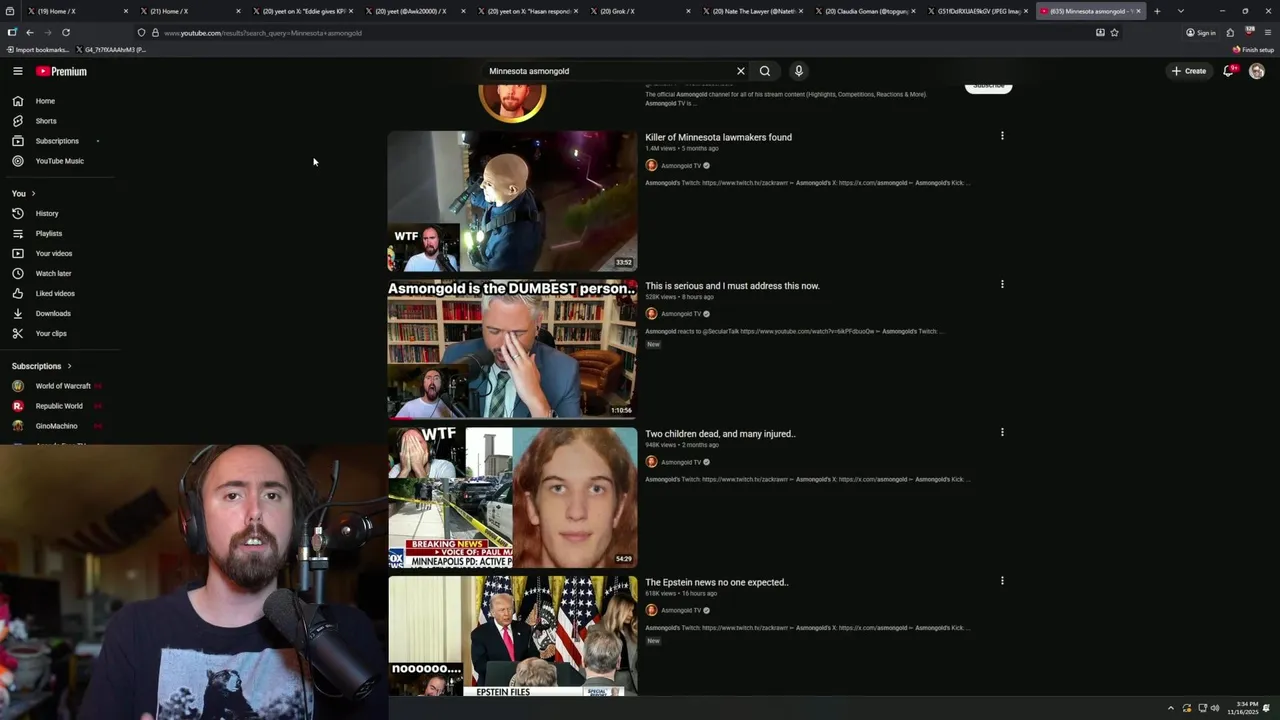The height and width of the screenshot is (720, 1280).
Task: Open Two children dead video thumbnail
Action: click(x=512, y=497)
